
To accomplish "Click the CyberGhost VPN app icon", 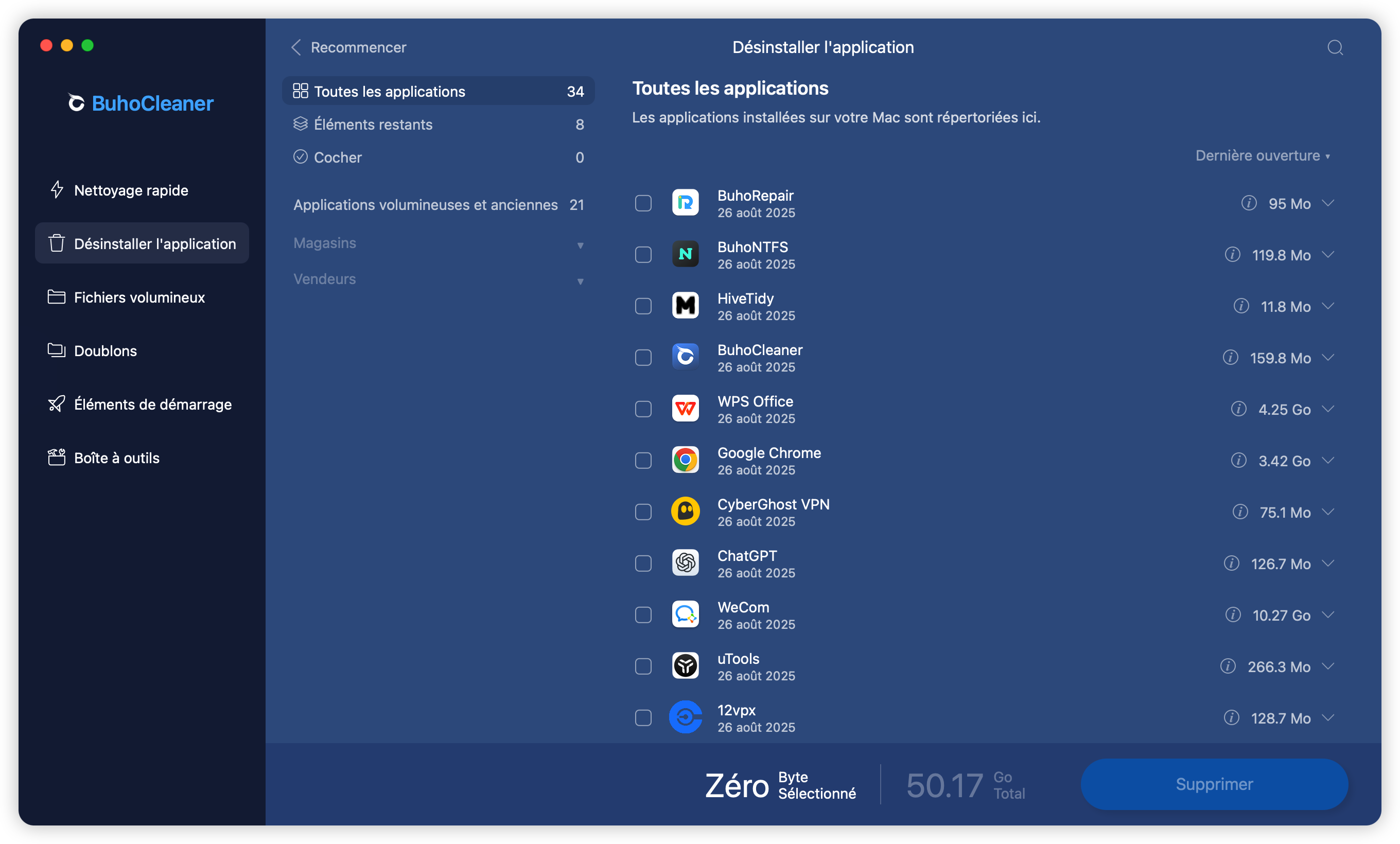I will 685,512.
